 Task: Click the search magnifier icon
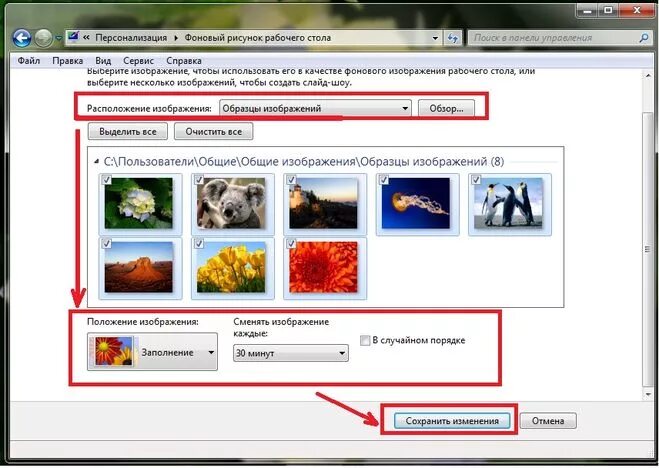pos(644,38)
